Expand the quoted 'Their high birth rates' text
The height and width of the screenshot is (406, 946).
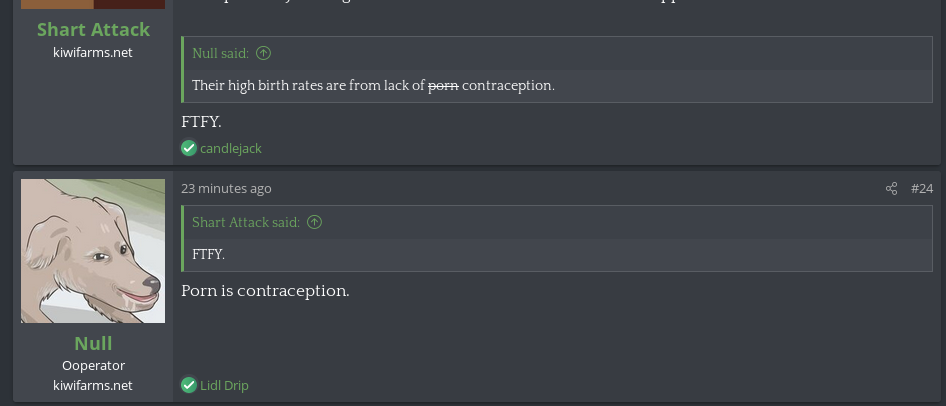point(373,86)
